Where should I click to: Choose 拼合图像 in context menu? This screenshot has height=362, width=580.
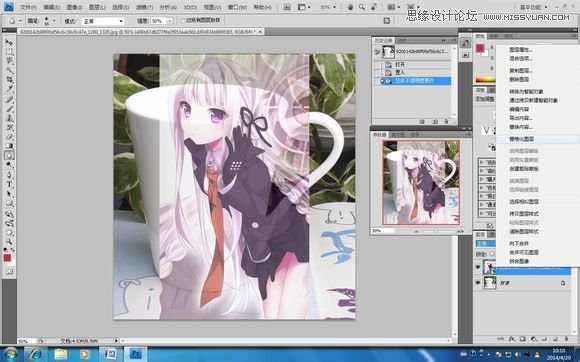[x=519, y=261]
